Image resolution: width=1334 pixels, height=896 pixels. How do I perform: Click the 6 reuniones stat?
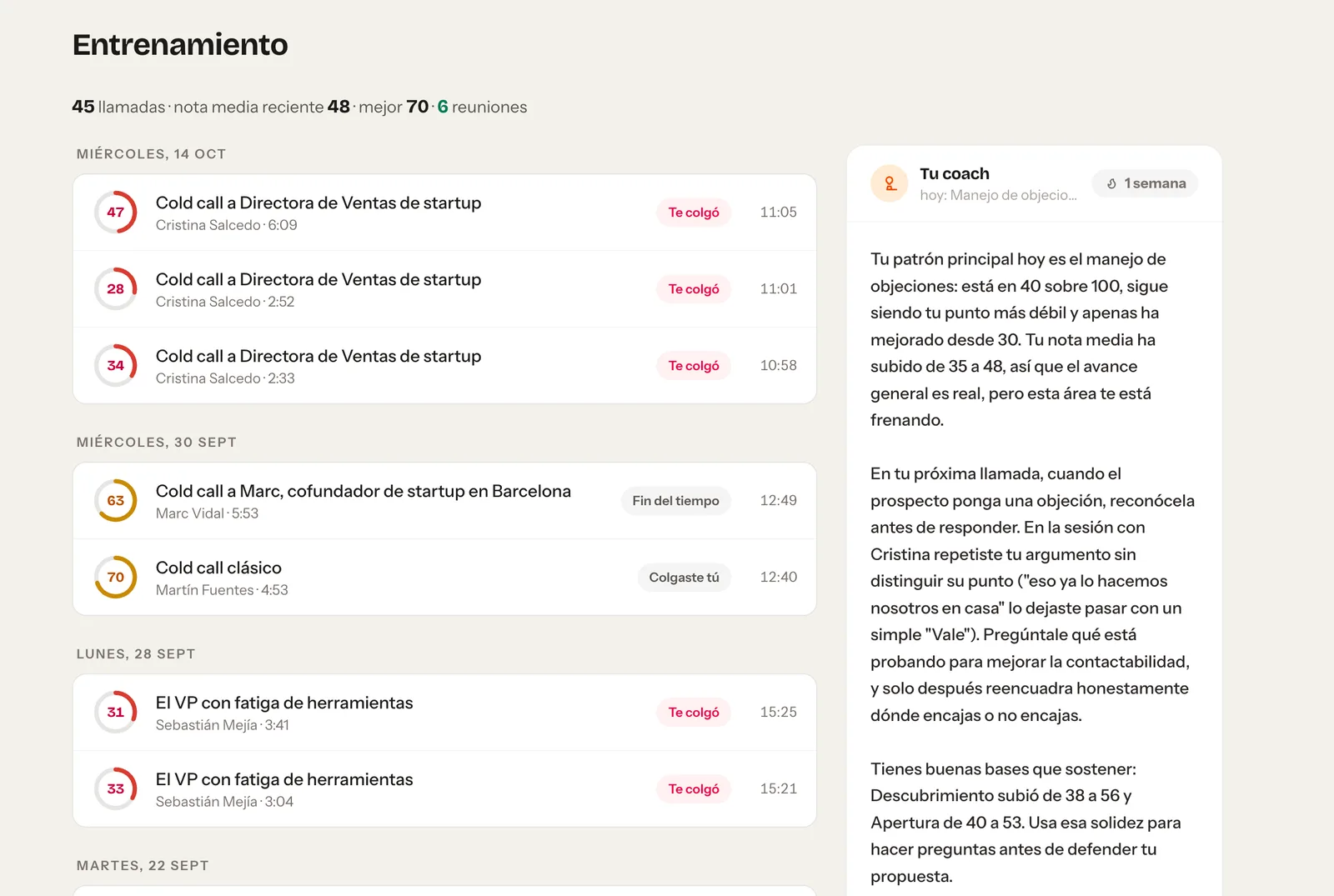[482, 107]
